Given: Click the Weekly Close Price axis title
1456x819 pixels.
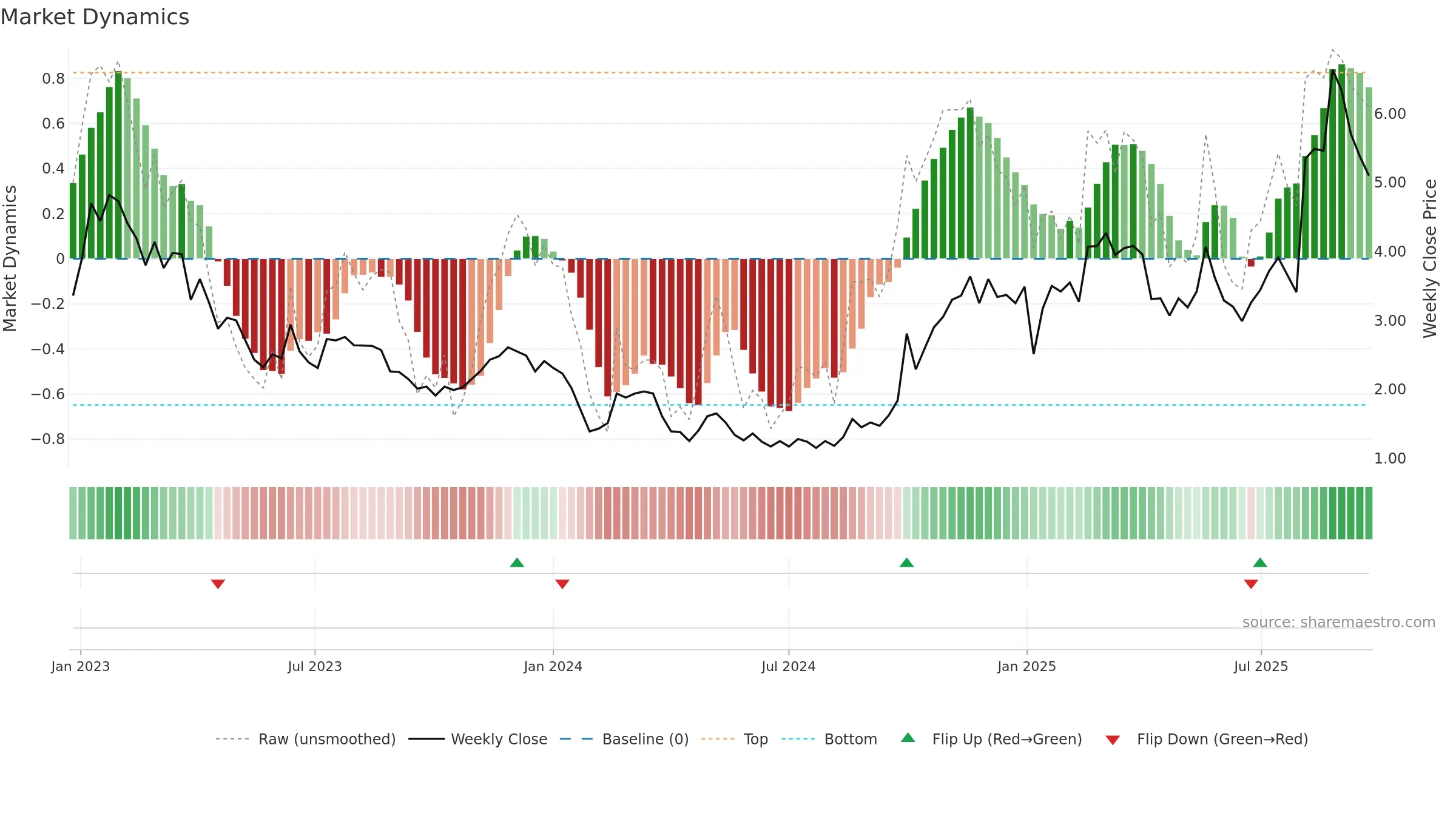Looking at the screenshot, I should coord(1431,258).
